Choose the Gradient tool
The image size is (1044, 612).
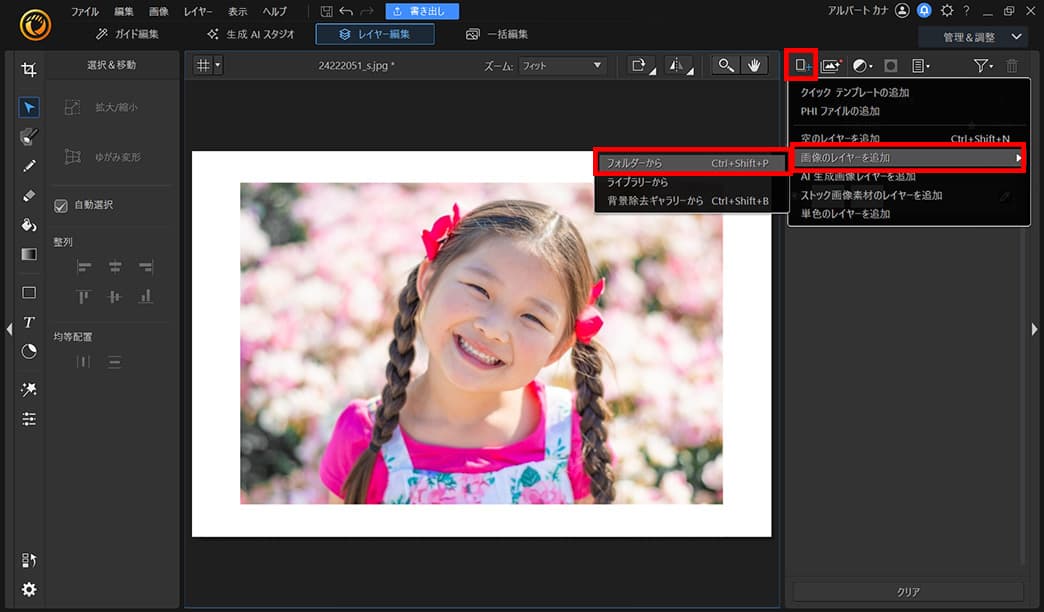point(29,253)
